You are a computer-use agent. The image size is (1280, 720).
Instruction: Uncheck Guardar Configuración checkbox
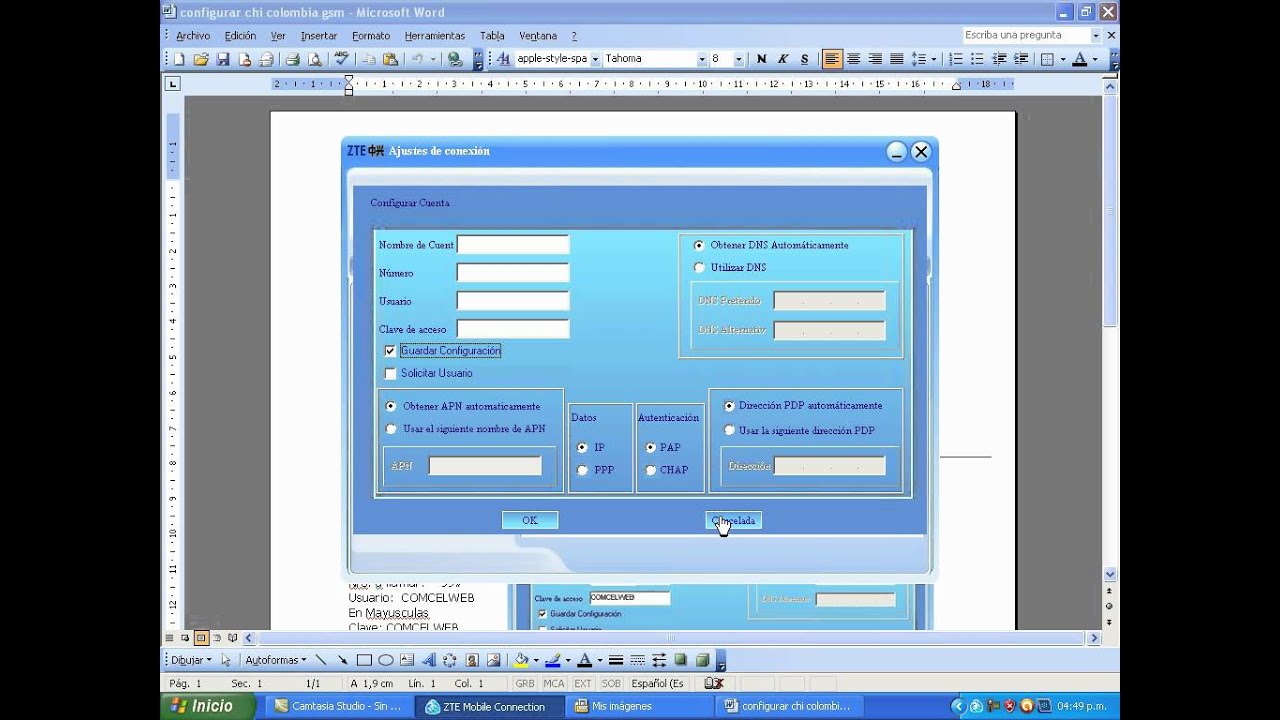390,351
